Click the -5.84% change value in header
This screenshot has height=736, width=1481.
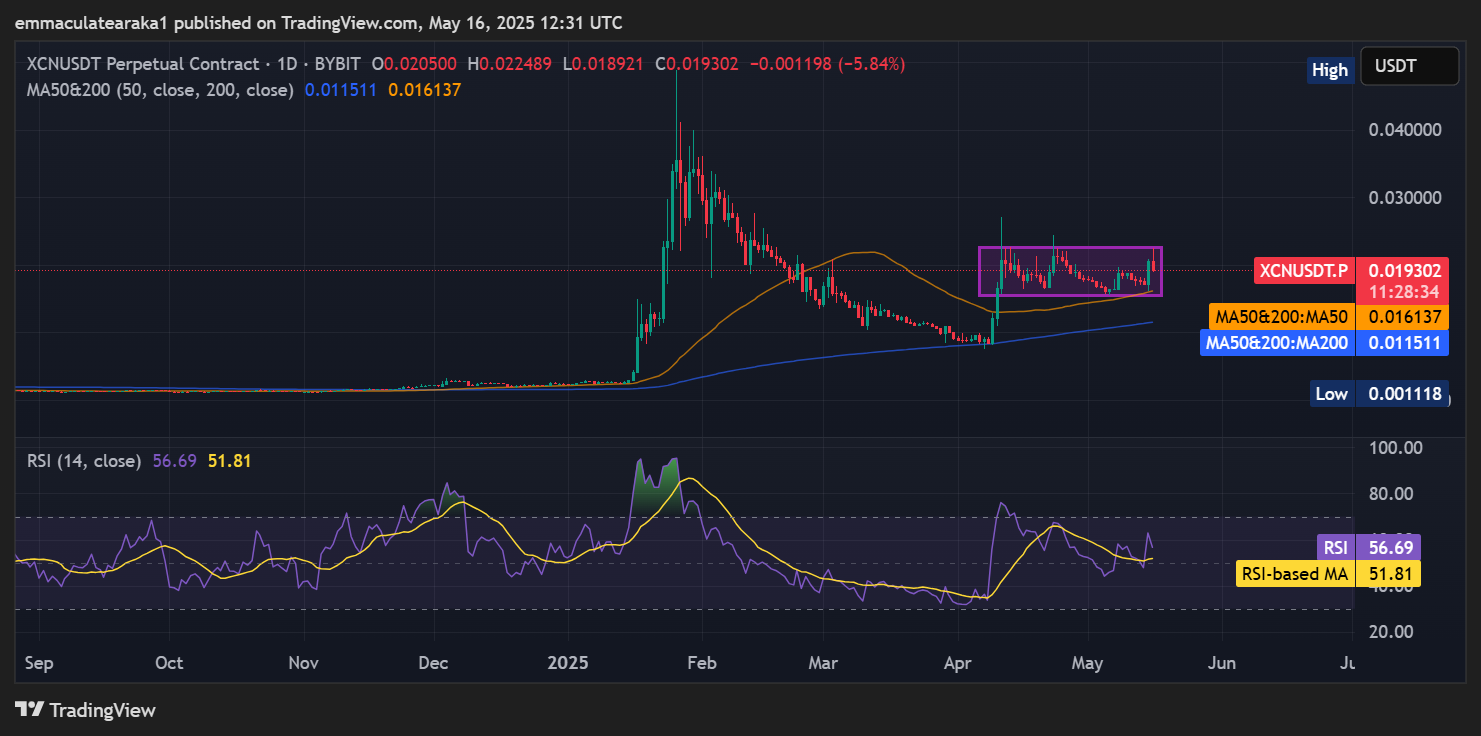point(870,64)
